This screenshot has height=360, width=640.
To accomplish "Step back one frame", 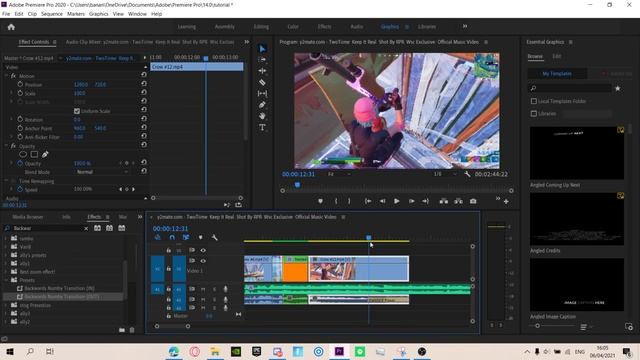I will (382, 201).
